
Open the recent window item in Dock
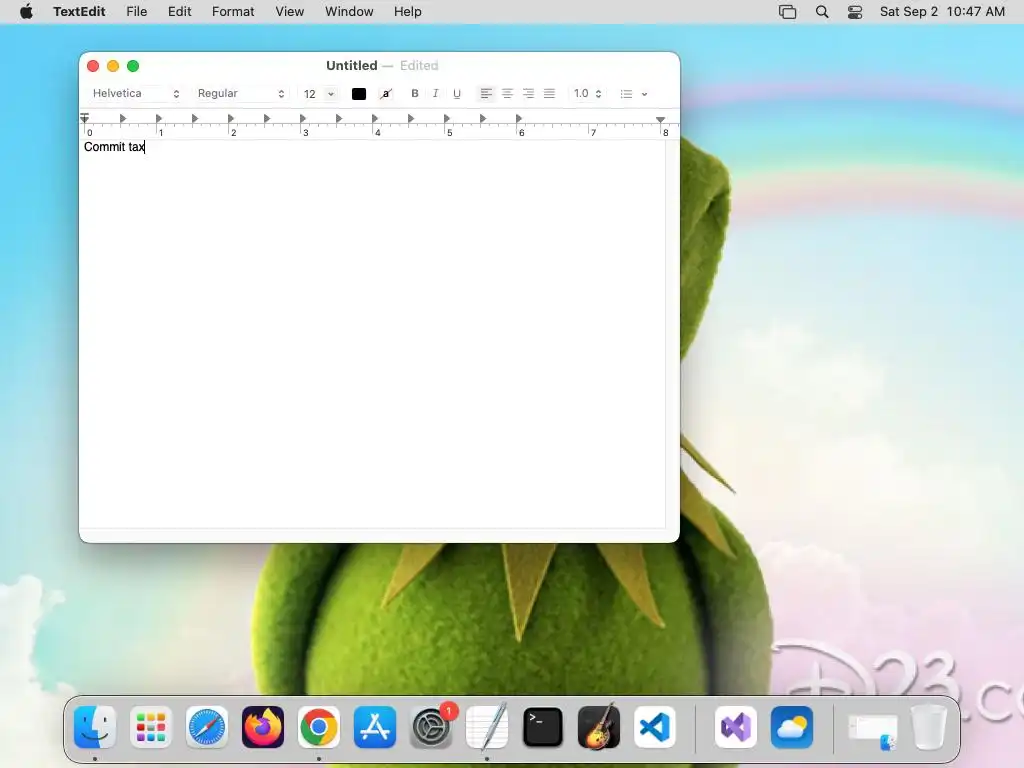(873, 729)
